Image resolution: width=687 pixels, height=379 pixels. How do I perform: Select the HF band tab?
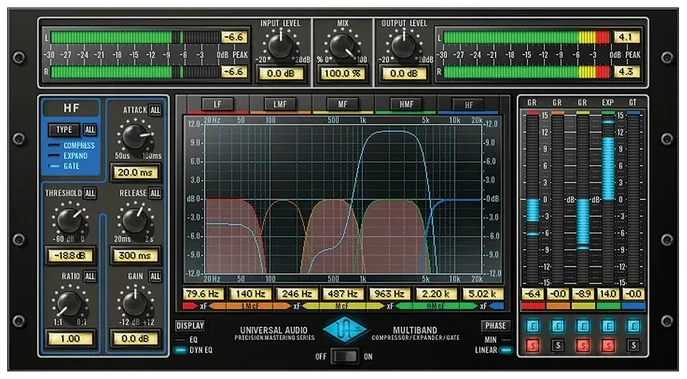click(468, 105)
